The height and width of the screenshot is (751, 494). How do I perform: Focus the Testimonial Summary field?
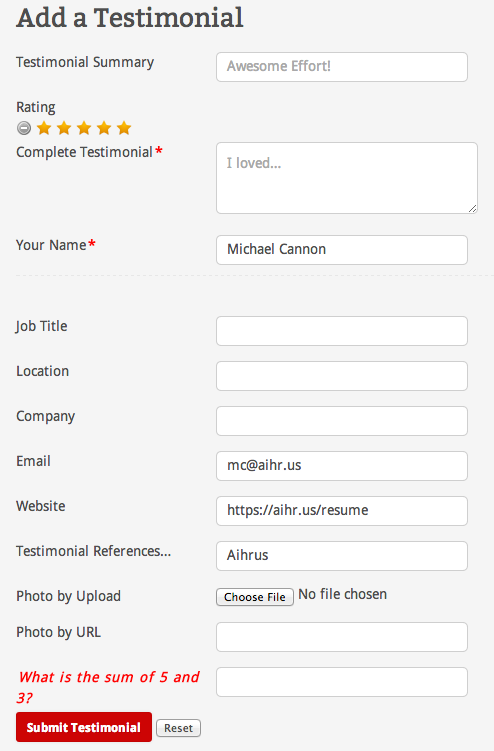point(342,67)
